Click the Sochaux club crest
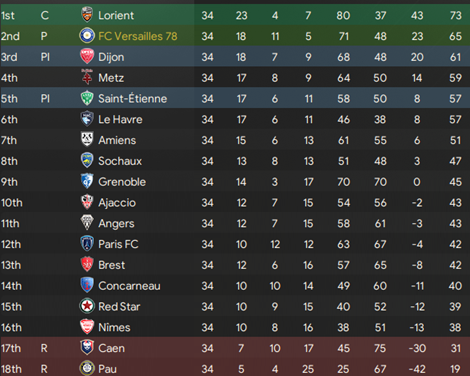The height and width of the screenshot is (376, 470). click(x=87, y=160)
